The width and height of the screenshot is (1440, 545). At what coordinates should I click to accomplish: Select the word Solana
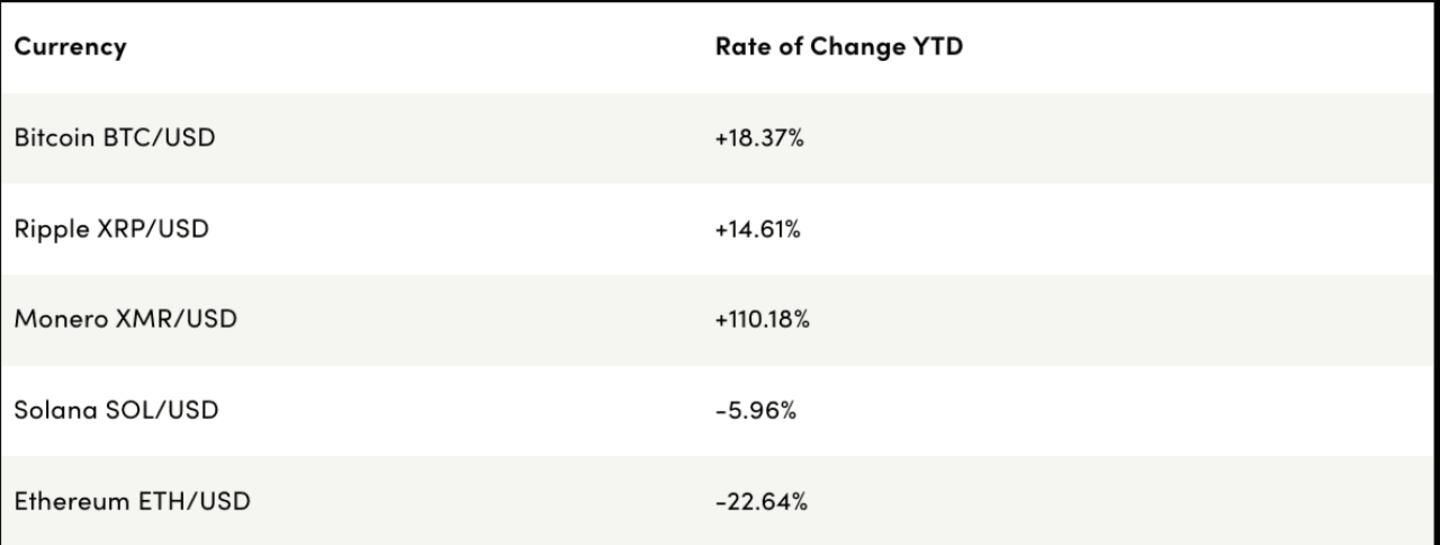pos(55,411)
